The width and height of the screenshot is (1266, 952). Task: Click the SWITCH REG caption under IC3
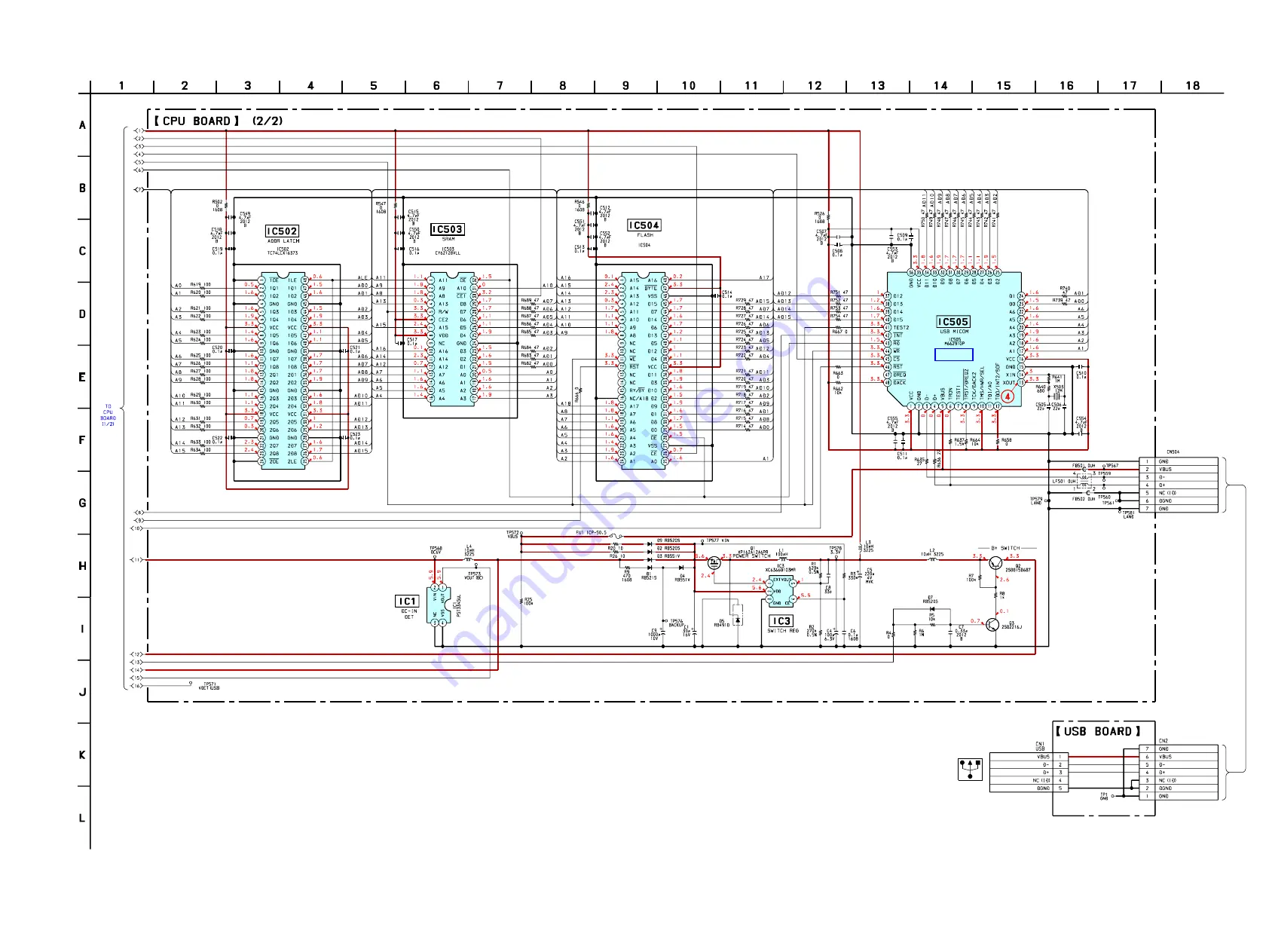click(781, 631)
